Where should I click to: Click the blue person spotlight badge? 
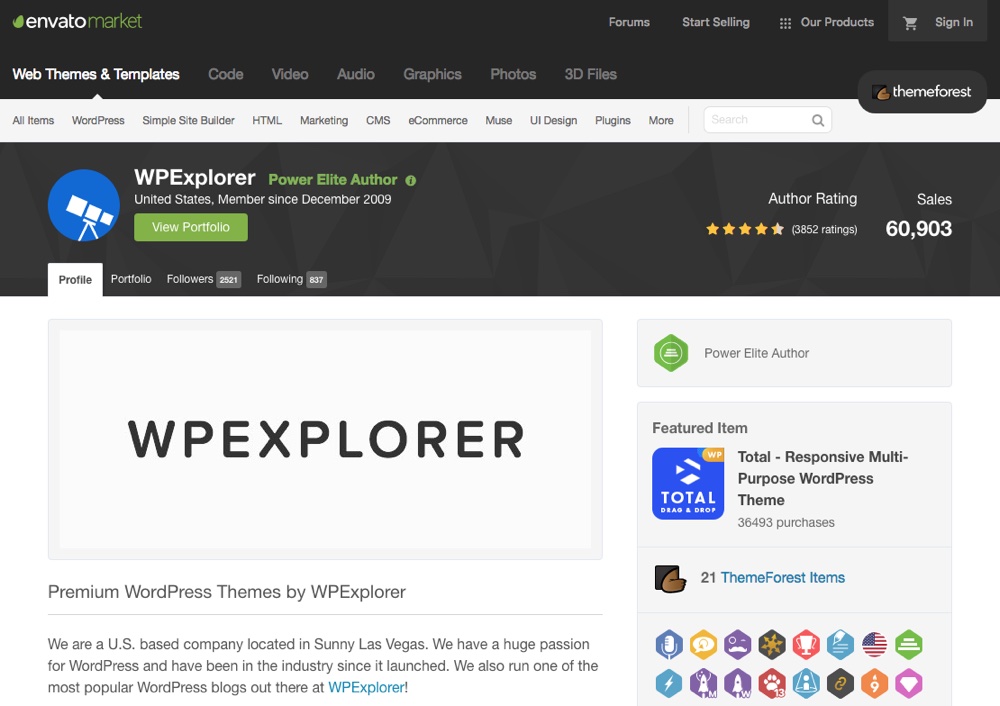pyautogui.click(x=806, y=684)
